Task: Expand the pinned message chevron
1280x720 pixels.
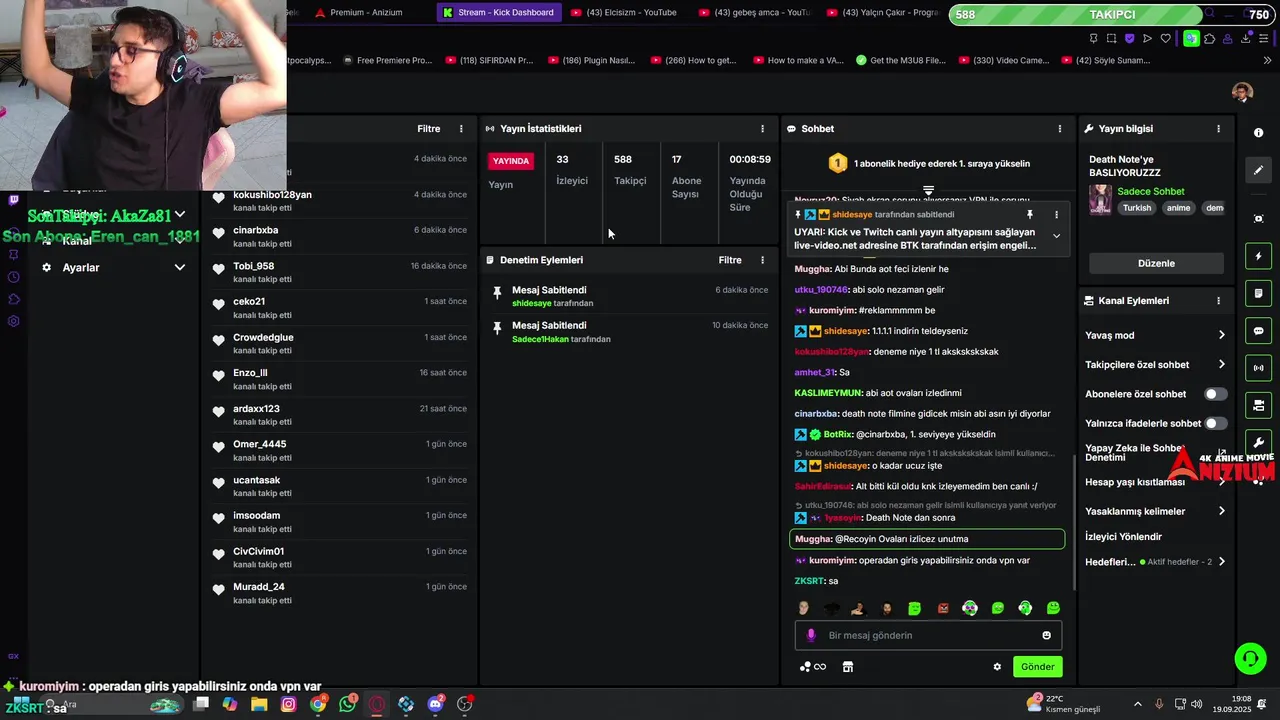Action: tap(1056, 236)
